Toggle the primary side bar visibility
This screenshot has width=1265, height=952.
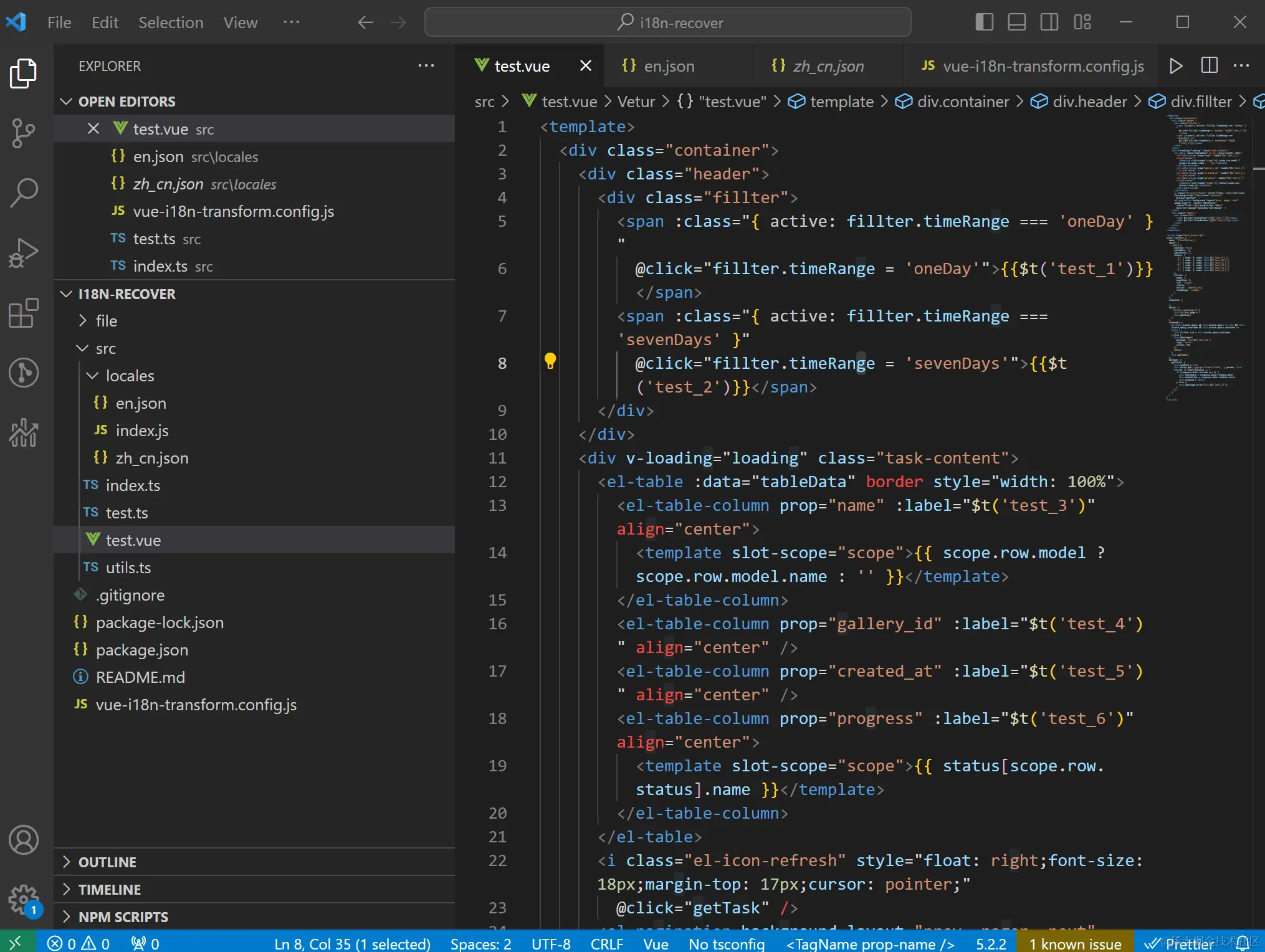click(x=984, y=22)
